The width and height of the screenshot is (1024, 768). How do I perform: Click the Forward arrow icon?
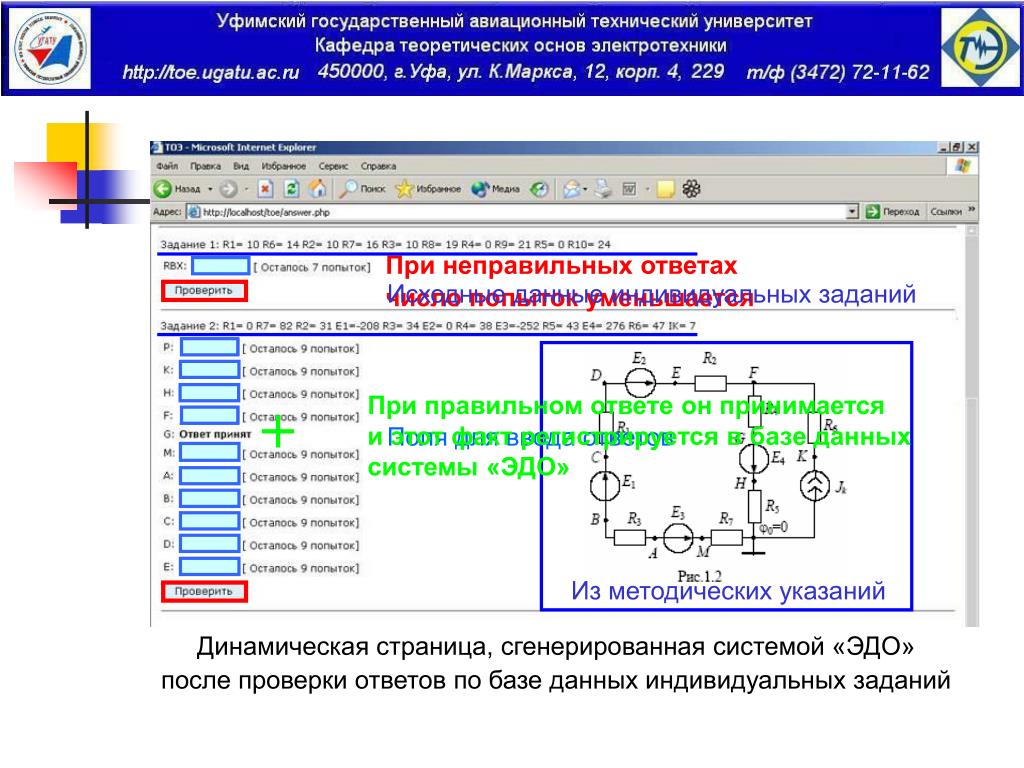228,189
